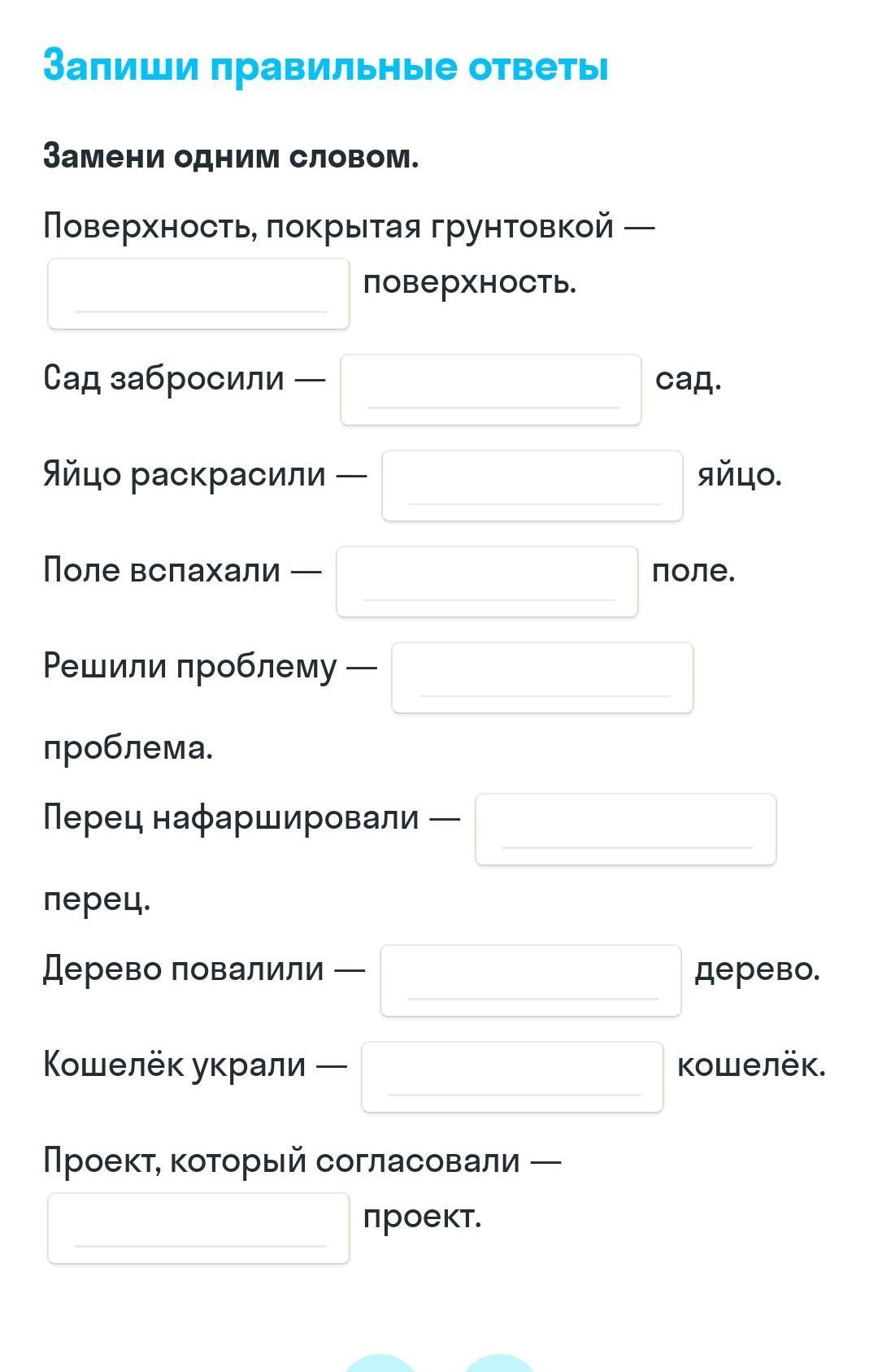The image size is (878, 1372).
Task: Focus the blank after 'Сад забросили —'
Action: coord(491,390)
